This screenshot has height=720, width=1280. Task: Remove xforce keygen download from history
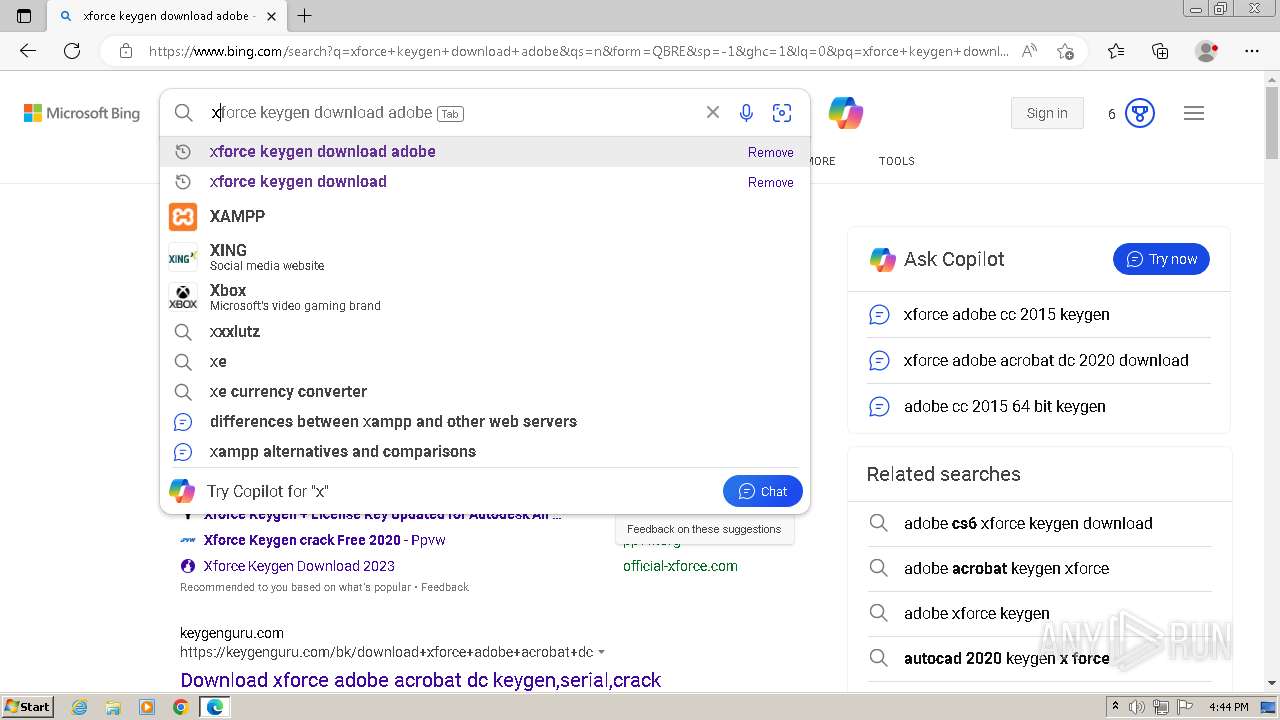(x=771, y=182)
